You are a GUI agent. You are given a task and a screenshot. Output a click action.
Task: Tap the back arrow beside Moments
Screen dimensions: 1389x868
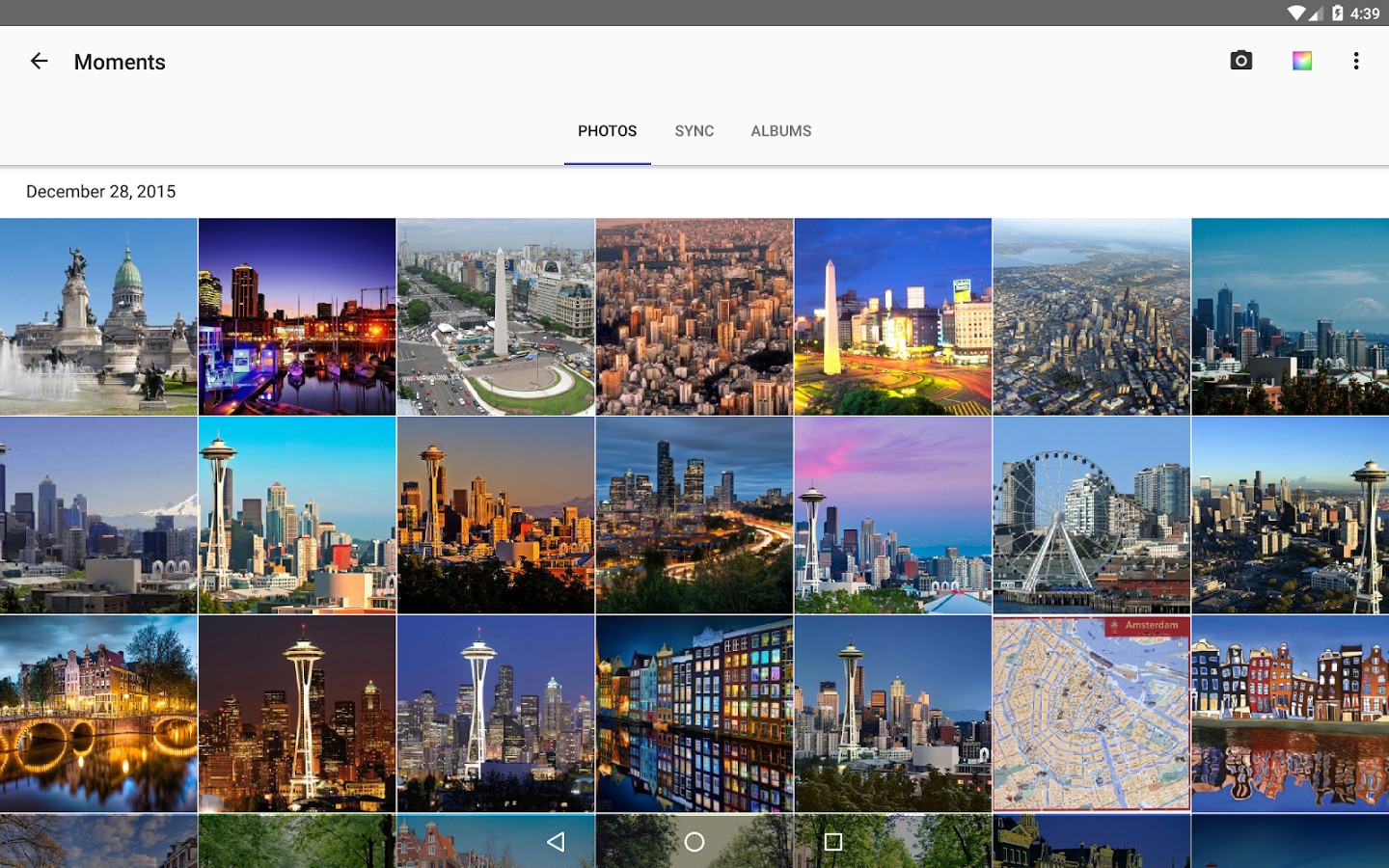(39, 62)
